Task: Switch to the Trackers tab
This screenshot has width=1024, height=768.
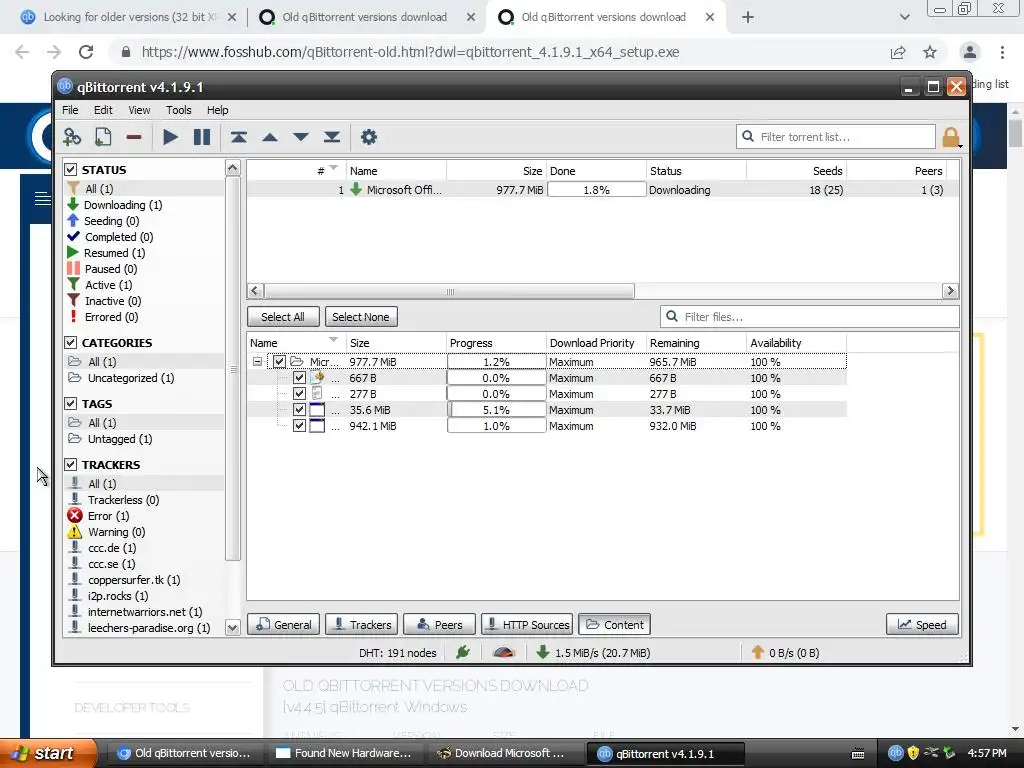Action: point(361,625)
